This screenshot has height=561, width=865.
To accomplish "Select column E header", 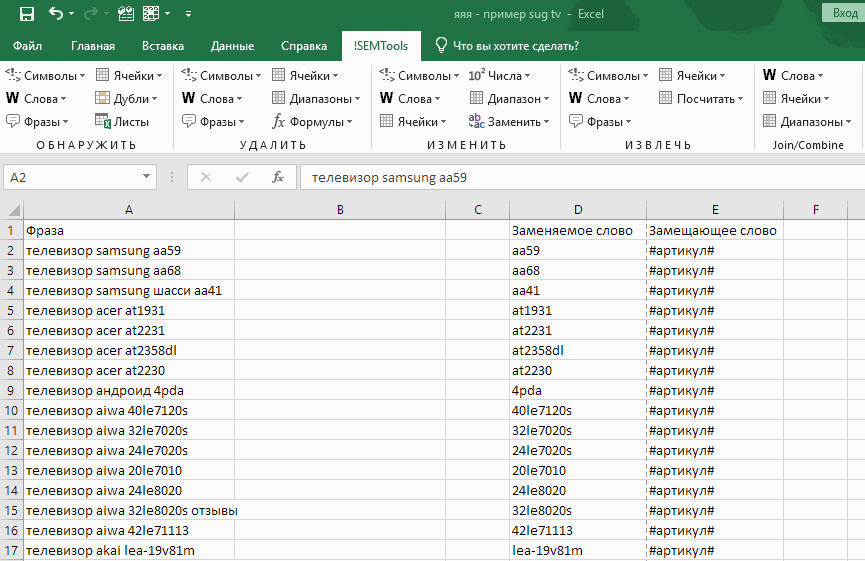I will [x=715, y=210].
